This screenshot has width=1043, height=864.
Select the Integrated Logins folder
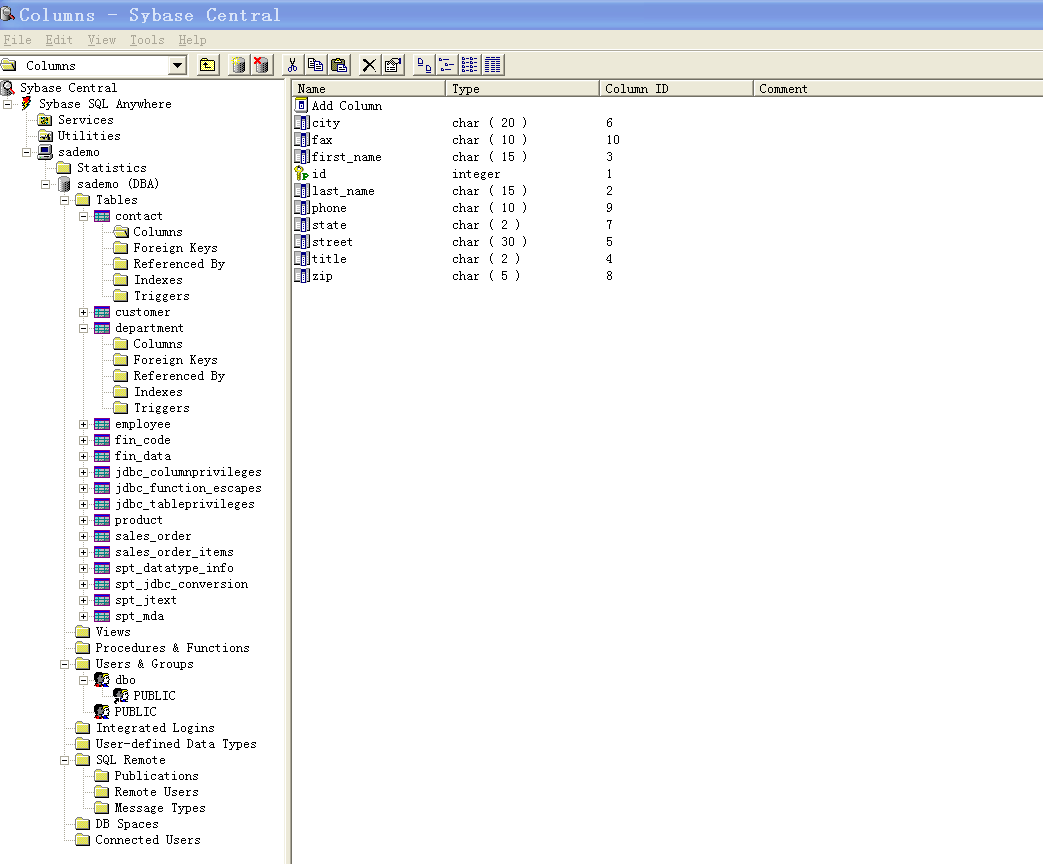(x=155, y=728)
